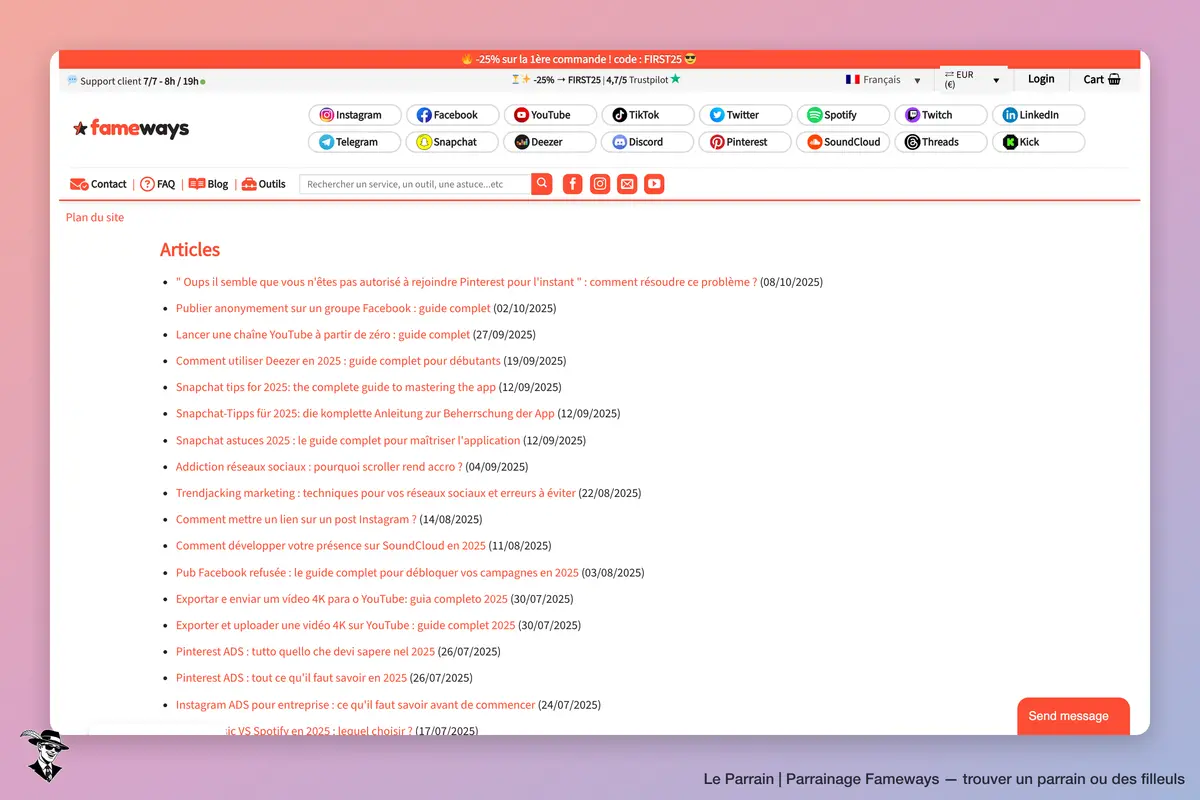Open the Lancer une chaîne YouTube article
The image size is (1200, 800).
coord(323,334)
